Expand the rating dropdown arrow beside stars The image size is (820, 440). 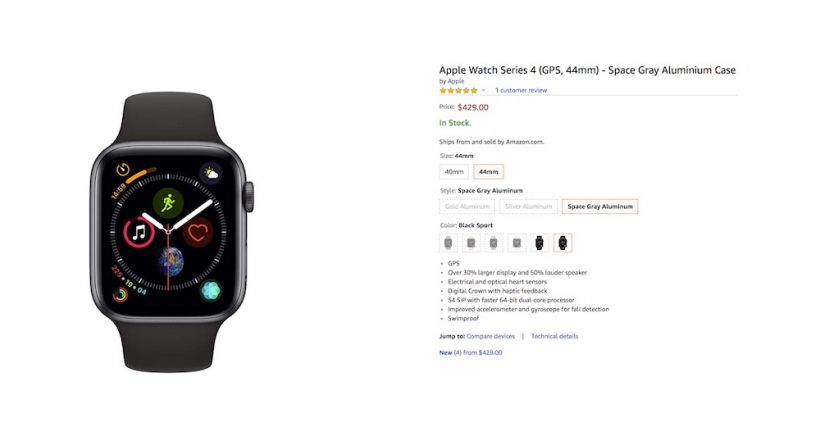(483, 91)
